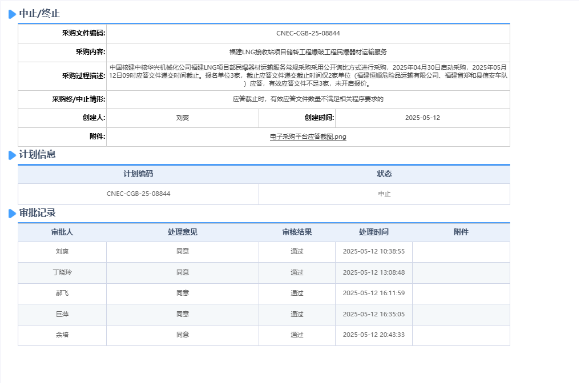
Task: Click the blue triangle beside 中止/终止 heading
Action: pyautogui.click(x=12, y=14)
